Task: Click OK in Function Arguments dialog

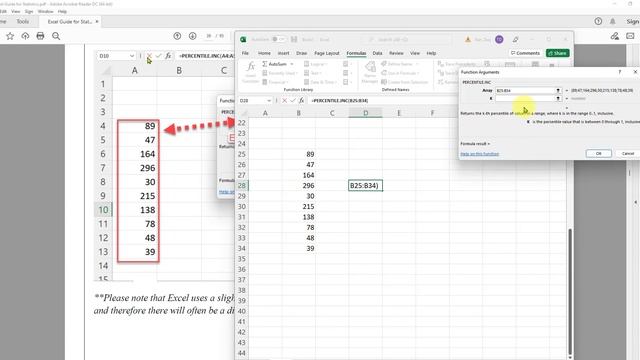Action: tap(598, 153)
